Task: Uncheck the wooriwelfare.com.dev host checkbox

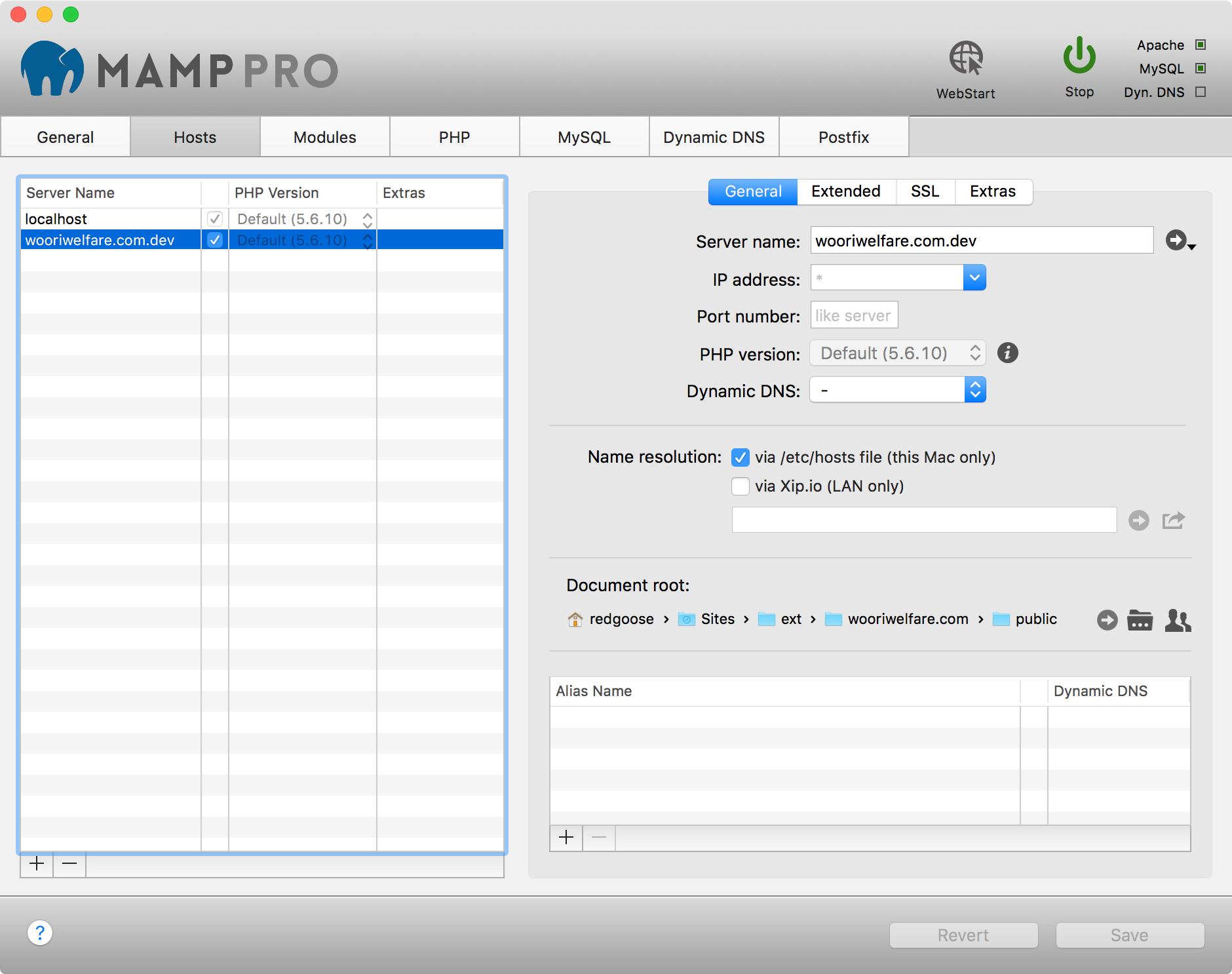Action: pos(214,240)
